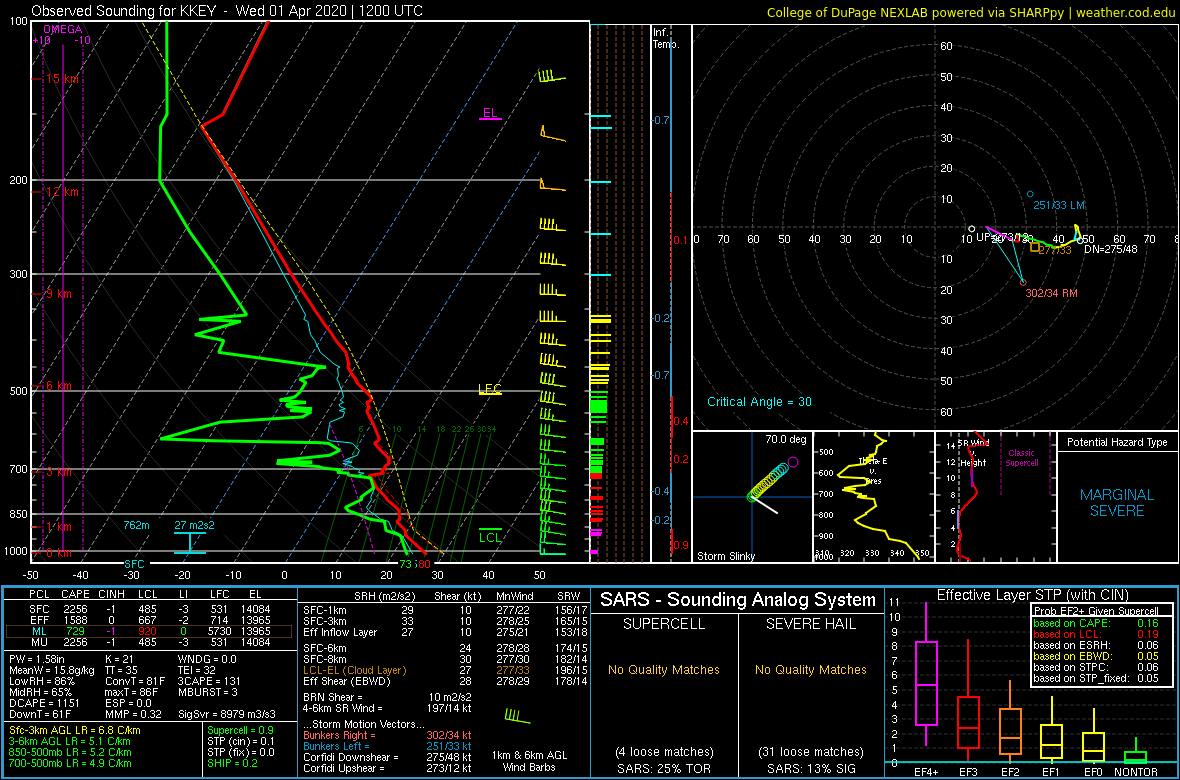1180x780 pixels.
Task: Click the 'Inf. Temp.' inset header
Action: (667, 38)
